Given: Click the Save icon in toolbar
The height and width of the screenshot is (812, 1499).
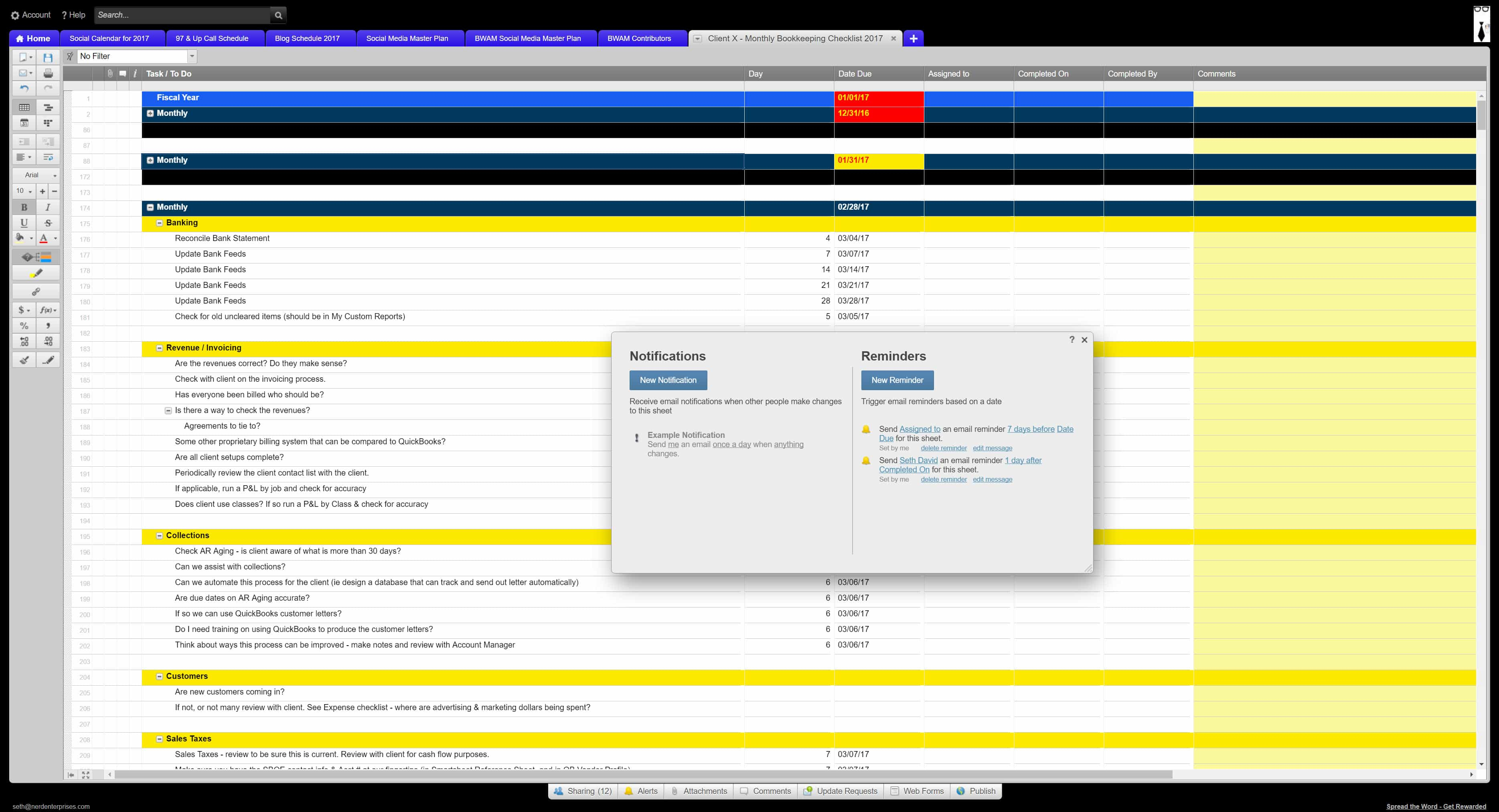Looking at the screenshot, I should point(48,57).
